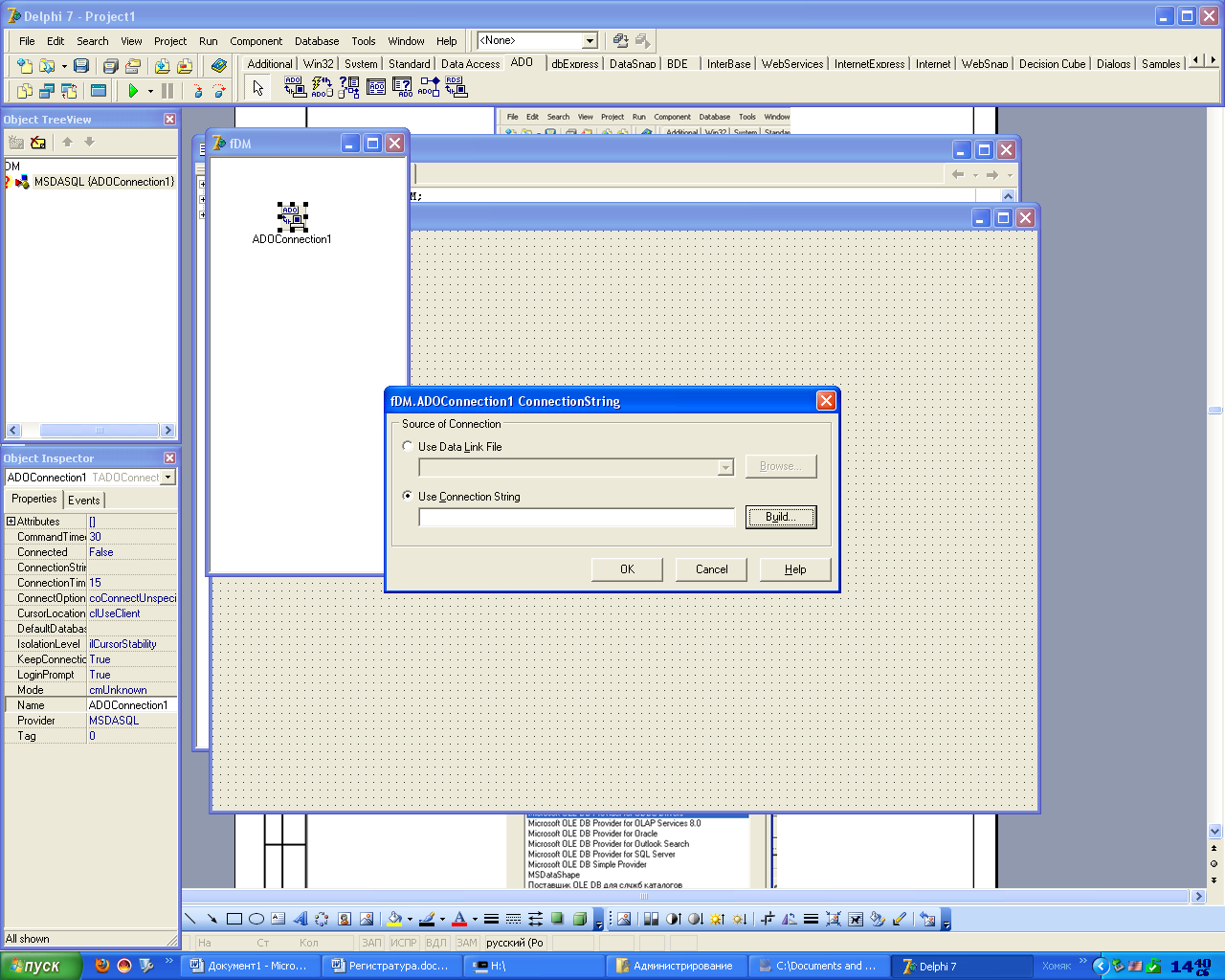Select ADOConnection1 component on fDM form
Screen dimensions: 1225x980
click(292, 216)
